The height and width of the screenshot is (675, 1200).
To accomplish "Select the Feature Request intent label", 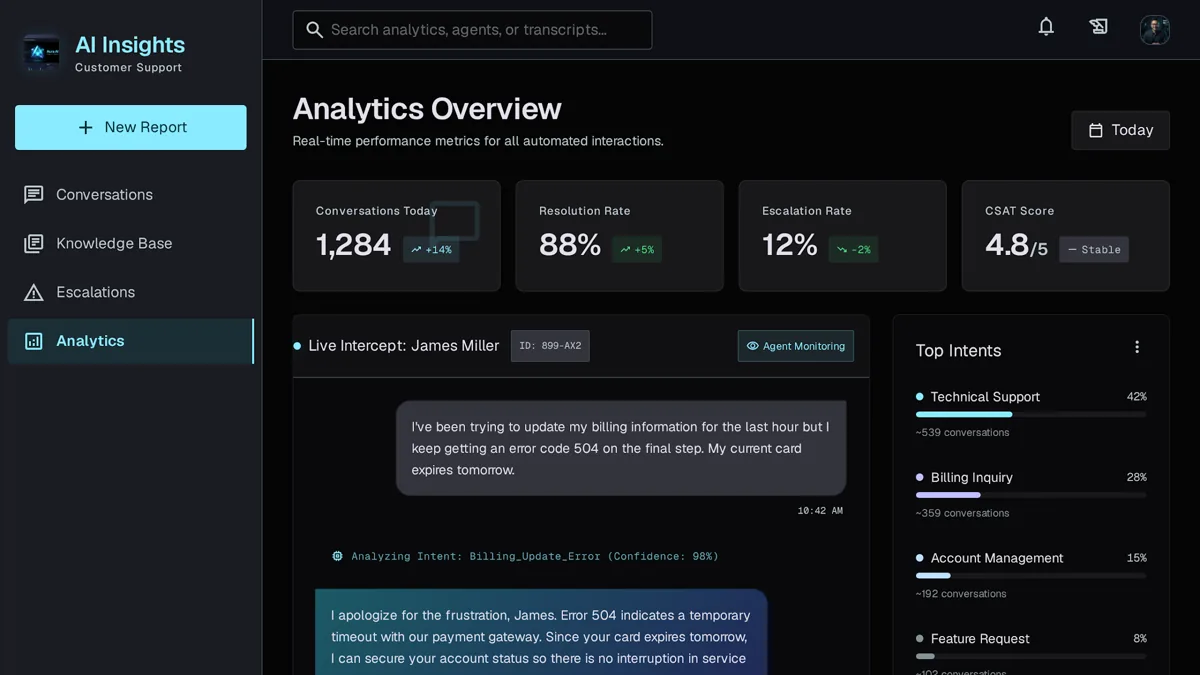I will click(980, 639).
